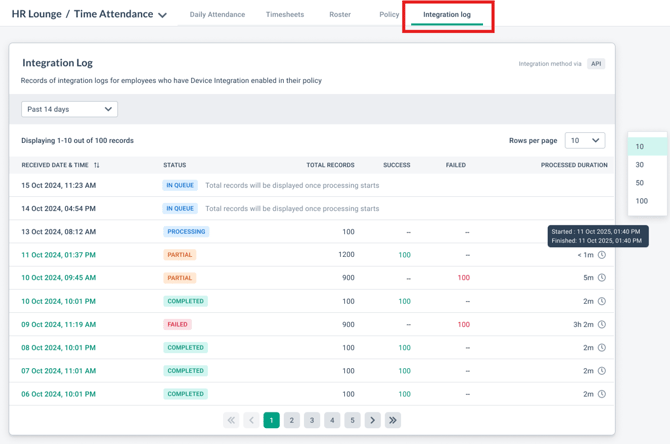
Task: Click clock icon on 09 Oct 11:19 AM row
Action: 602,325
